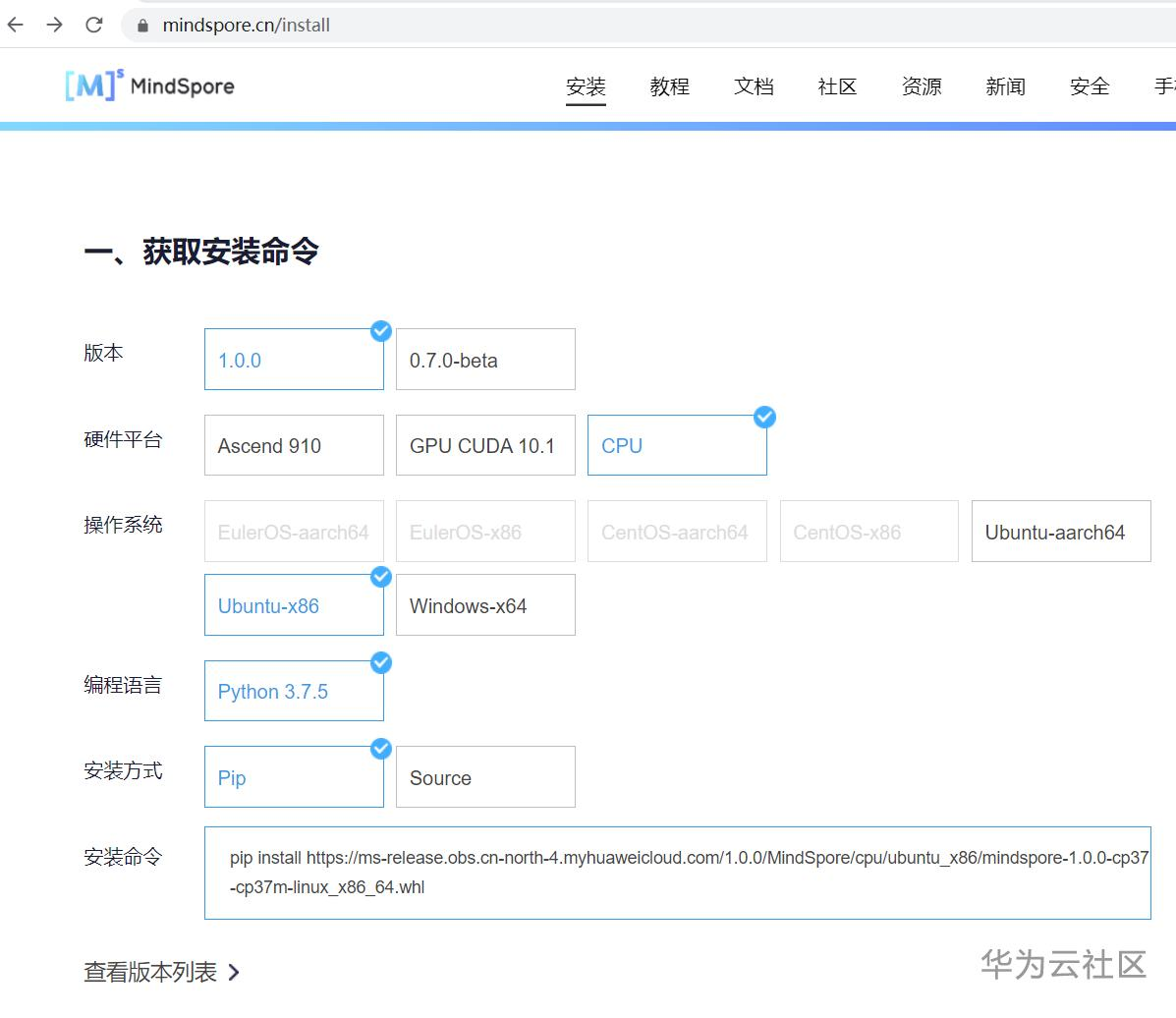The width and height of the screenshot is (1176, 1018).
Task: Click the checkmark badge on Pip
Action: pos(381,749)
